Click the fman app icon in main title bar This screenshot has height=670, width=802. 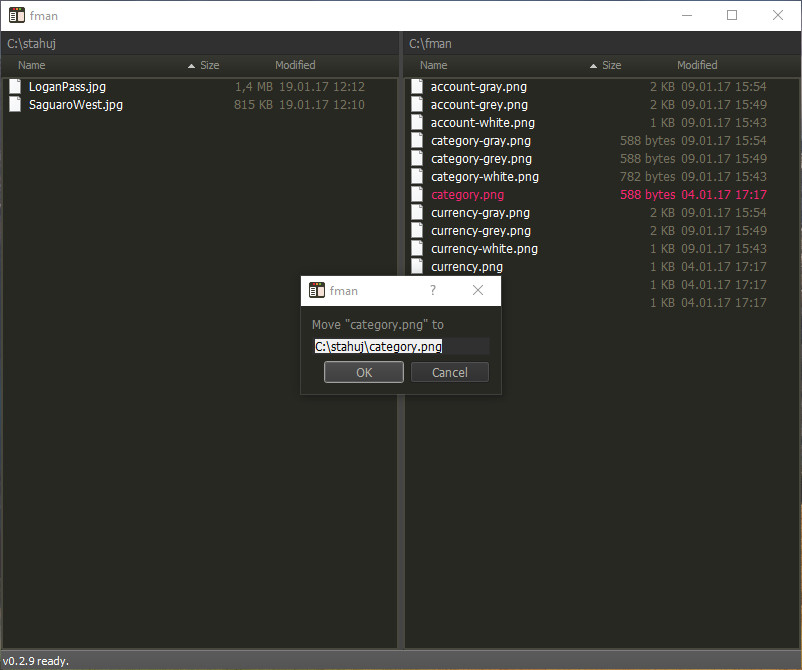(17, 15)
